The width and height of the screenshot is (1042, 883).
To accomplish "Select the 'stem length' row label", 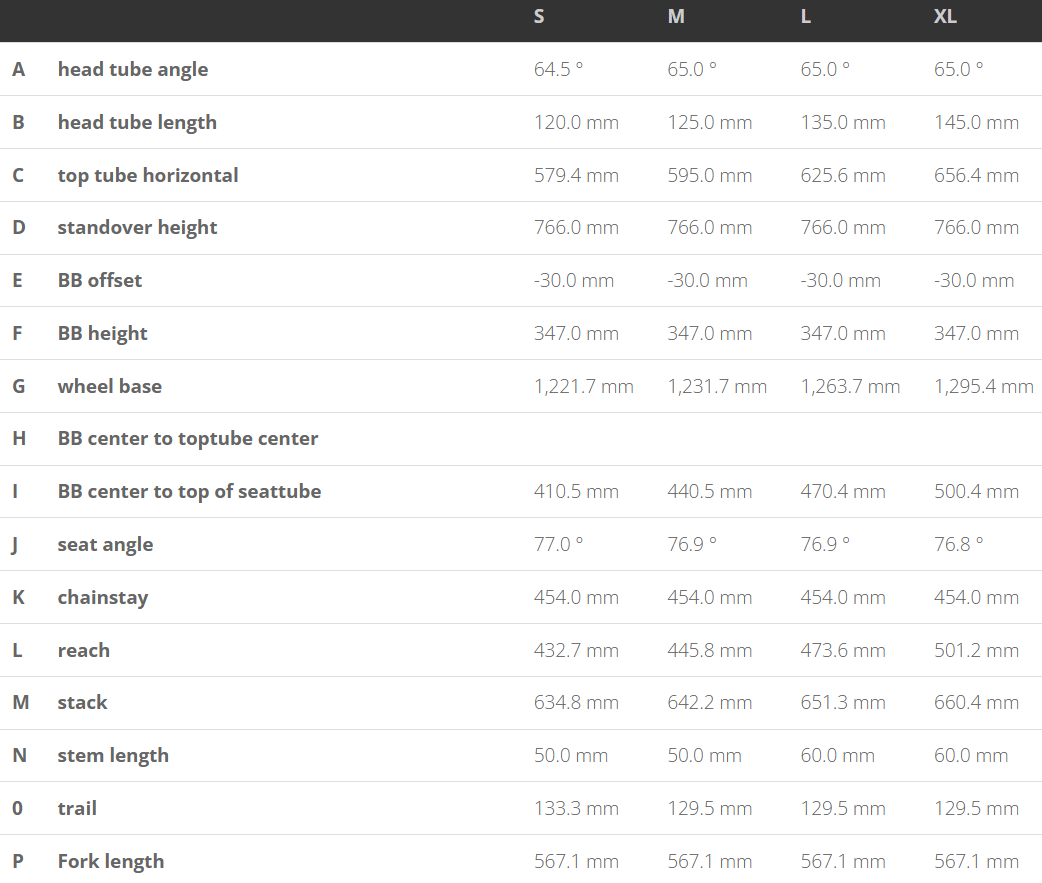I will coord(113,755).
